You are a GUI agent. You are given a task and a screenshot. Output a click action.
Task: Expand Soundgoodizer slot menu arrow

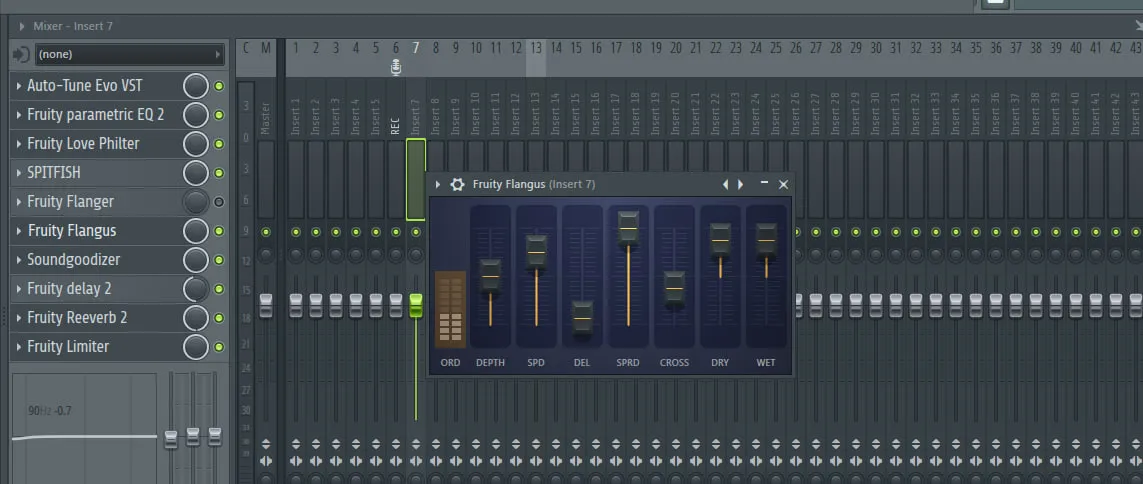[x=18, y=259]
